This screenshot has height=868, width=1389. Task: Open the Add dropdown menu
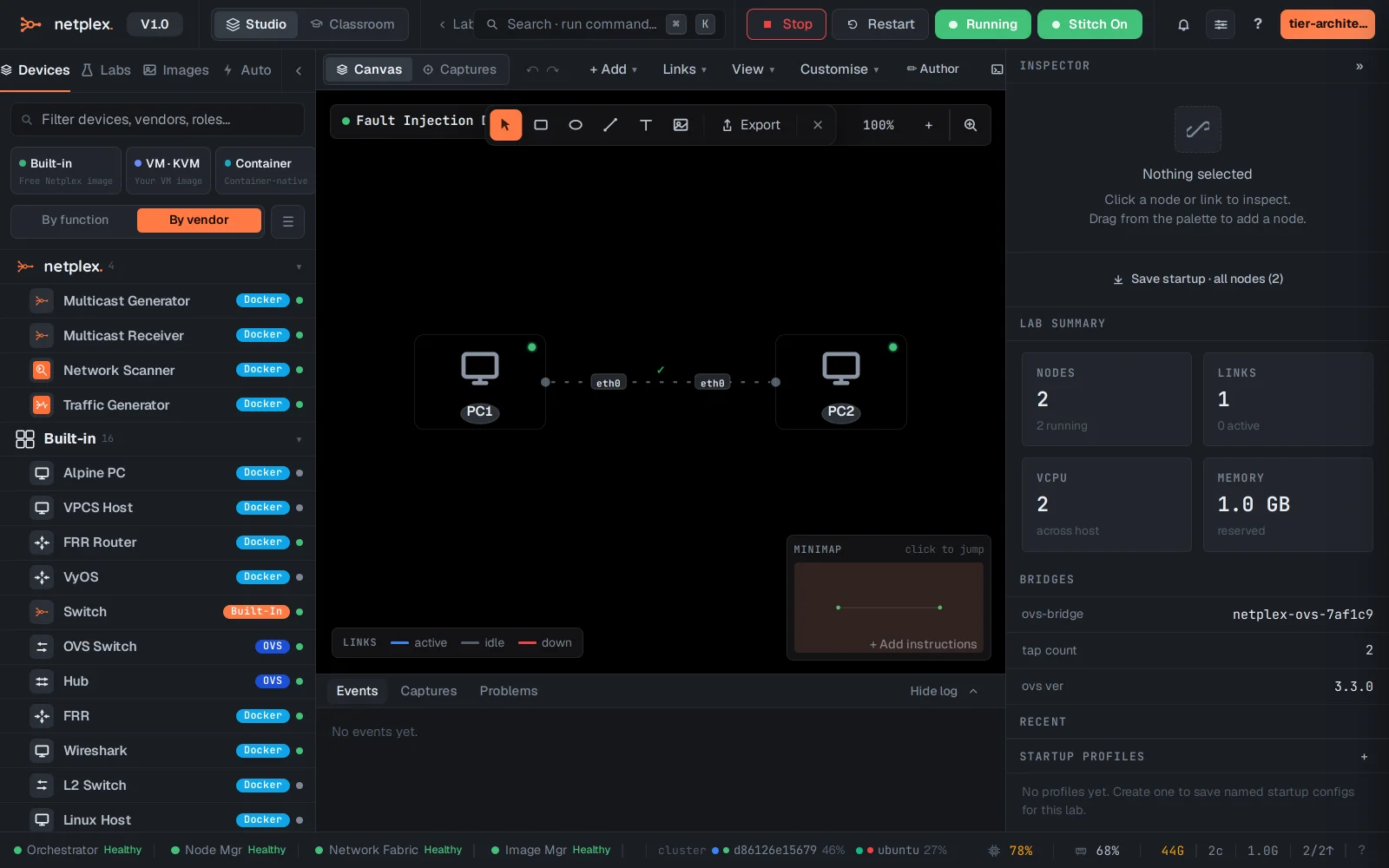[613, 69]
